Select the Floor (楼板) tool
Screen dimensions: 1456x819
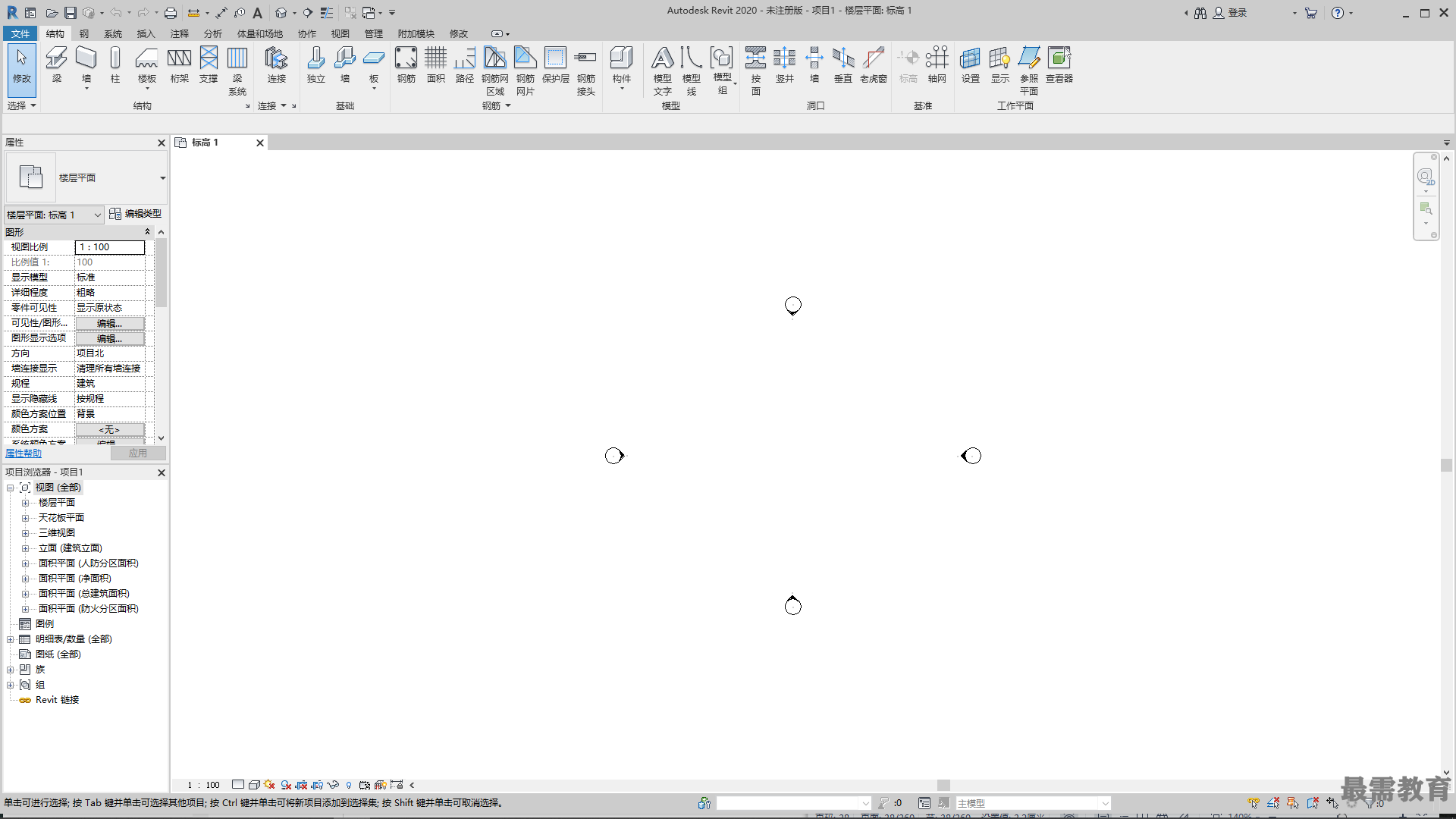pos(147,67)
